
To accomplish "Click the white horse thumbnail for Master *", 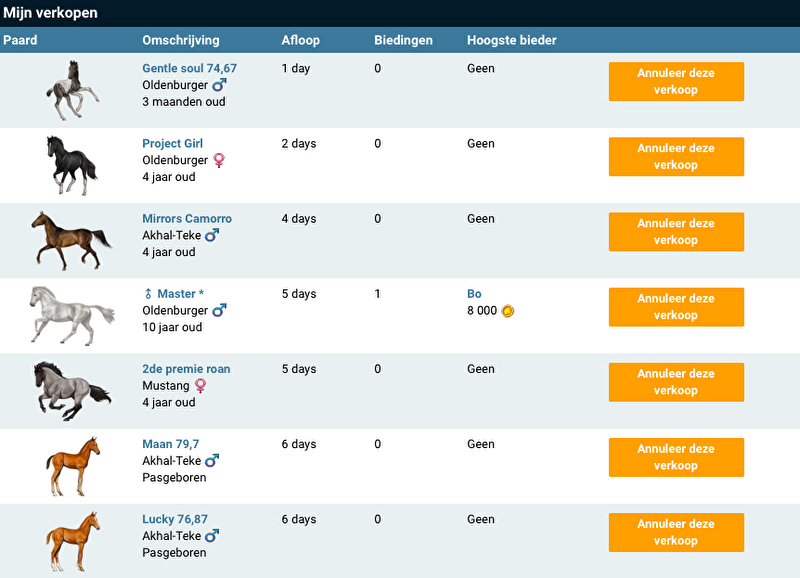I will (x=72, y=315).
